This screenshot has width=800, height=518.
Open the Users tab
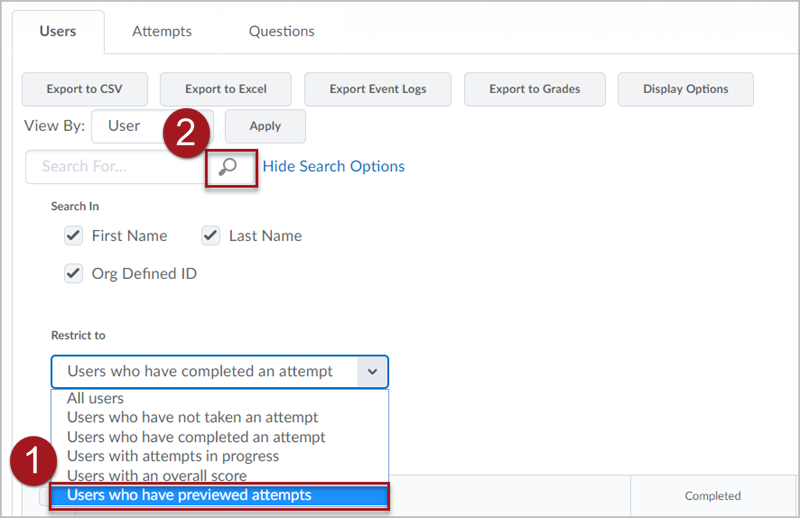pyautogui.click(x=58, y=32)
